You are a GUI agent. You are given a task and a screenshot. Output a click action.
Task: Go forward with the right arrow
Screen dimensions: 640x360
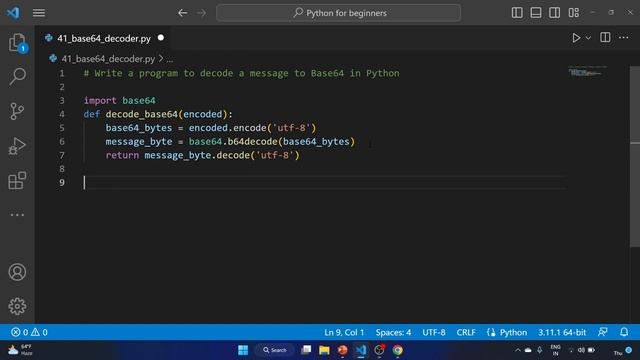point(202,13)
